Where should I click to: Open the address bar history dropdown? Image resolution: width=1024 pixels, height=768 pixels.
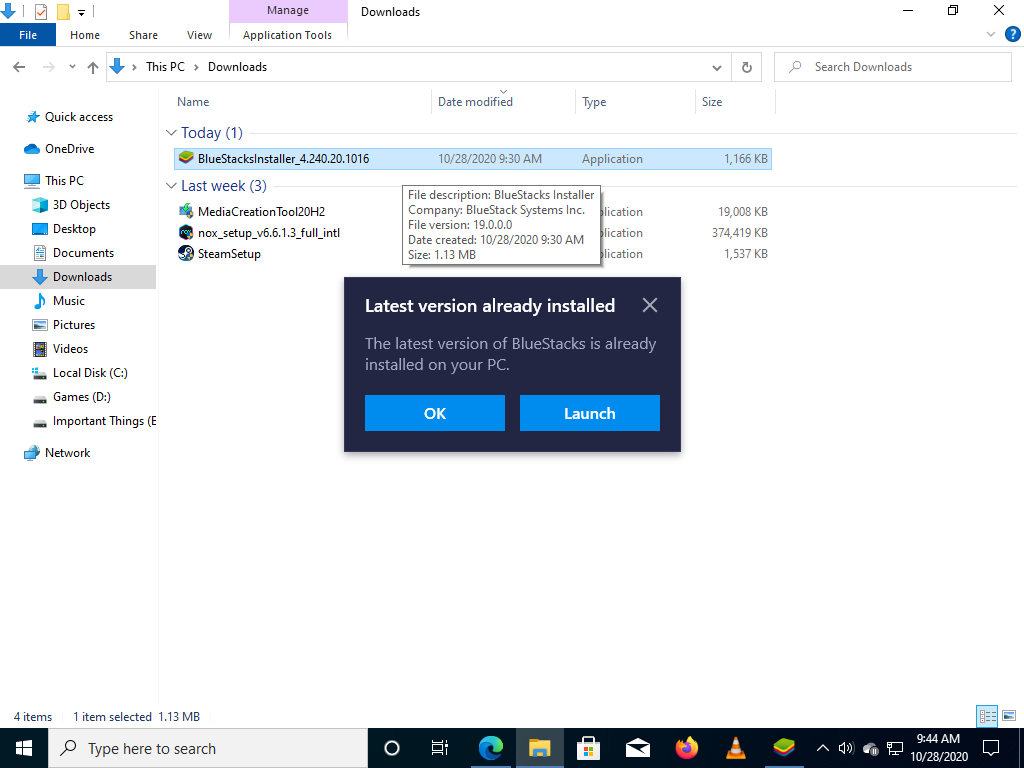pos(716,67)
